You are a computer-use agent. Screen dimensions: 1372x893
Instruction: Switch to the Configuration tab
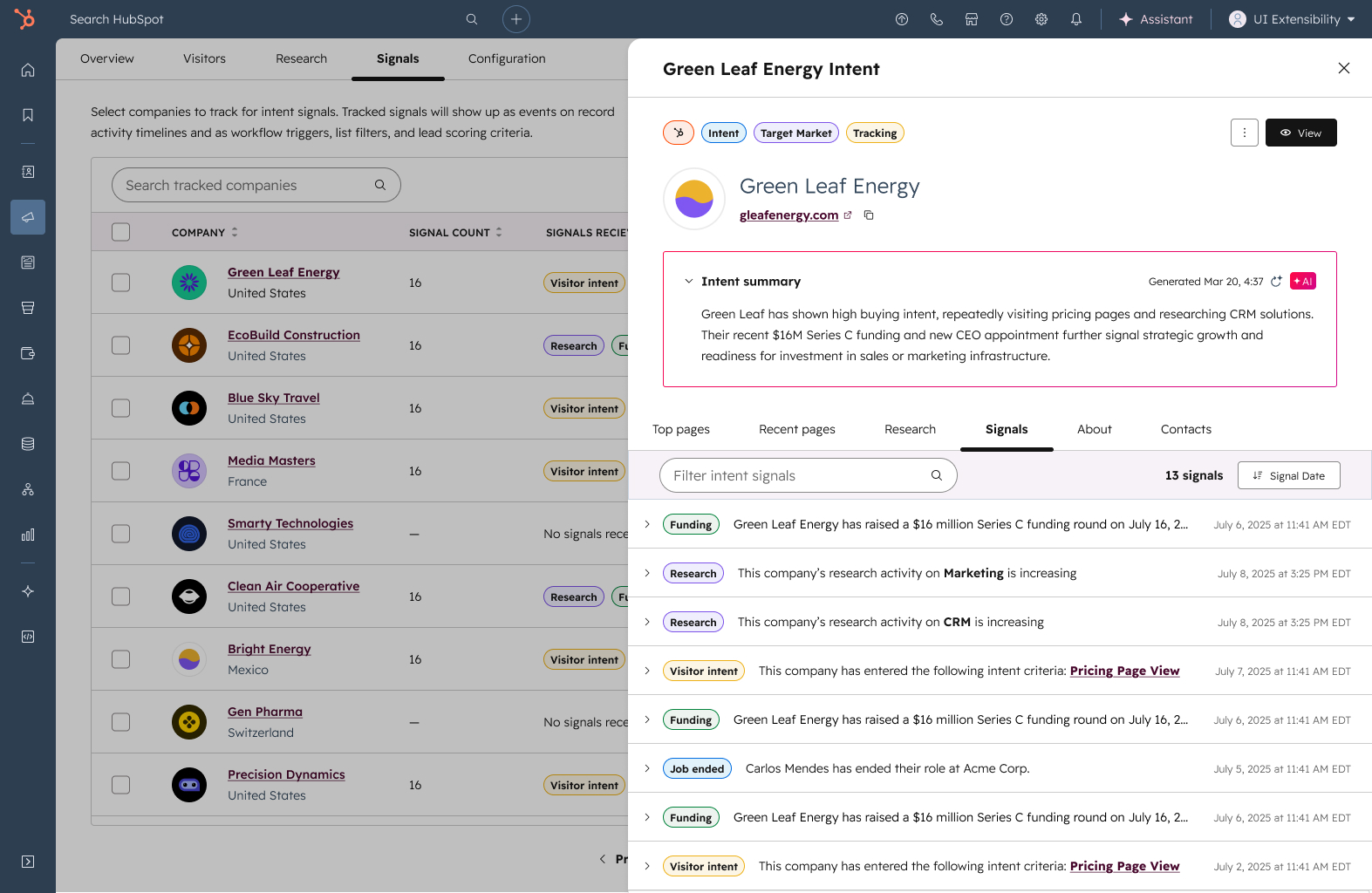507,58
